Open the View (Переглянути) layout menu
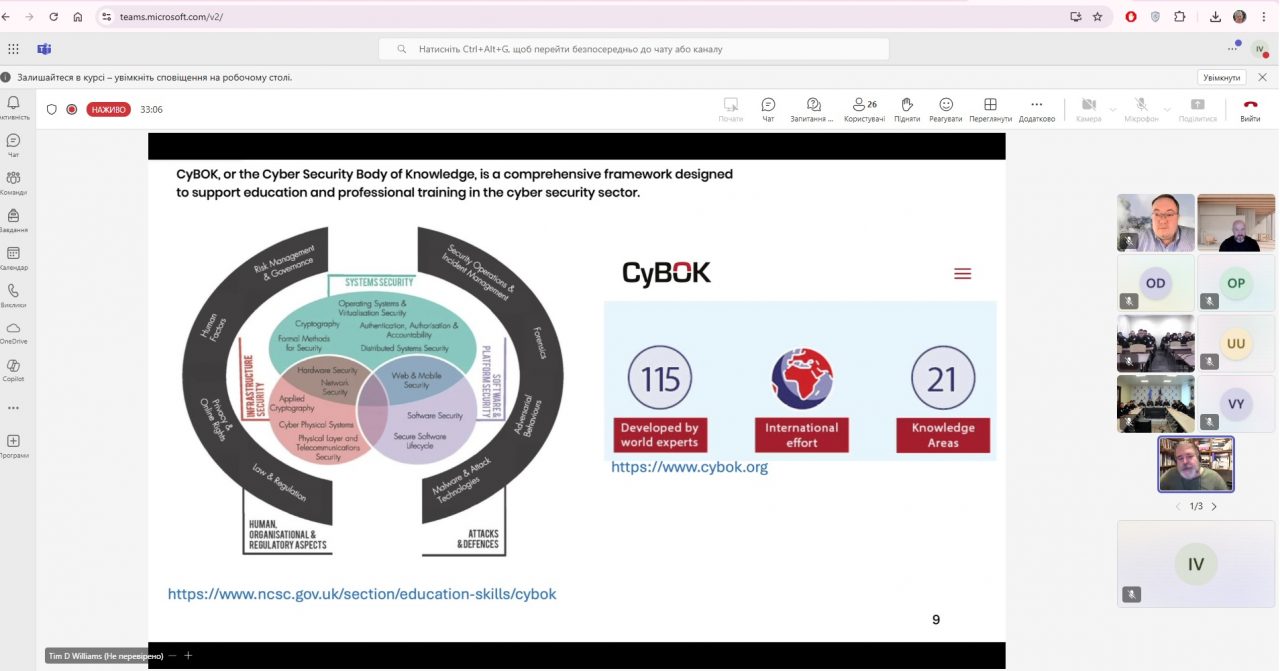Image resolution: width=1280 pixels, height=671 pixels. pos(990,109)
